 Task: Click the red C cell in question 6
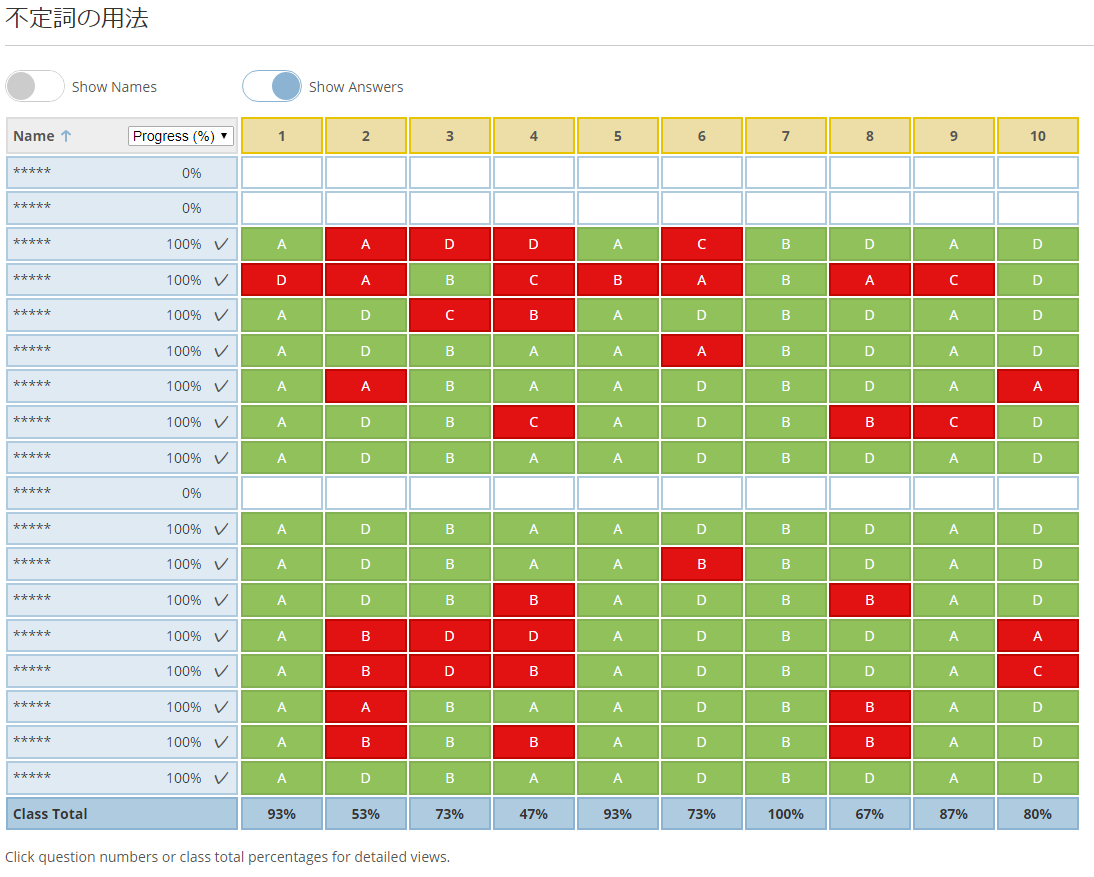(x=702, y=244)
